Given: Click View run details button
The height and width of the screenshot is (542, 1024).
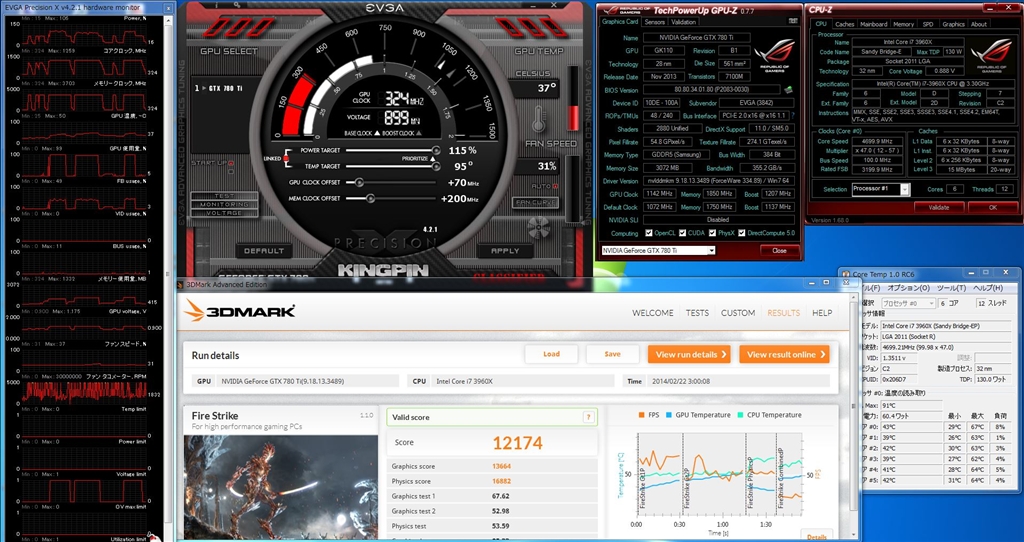Looking at the screenshot, I should click(690, 355).
